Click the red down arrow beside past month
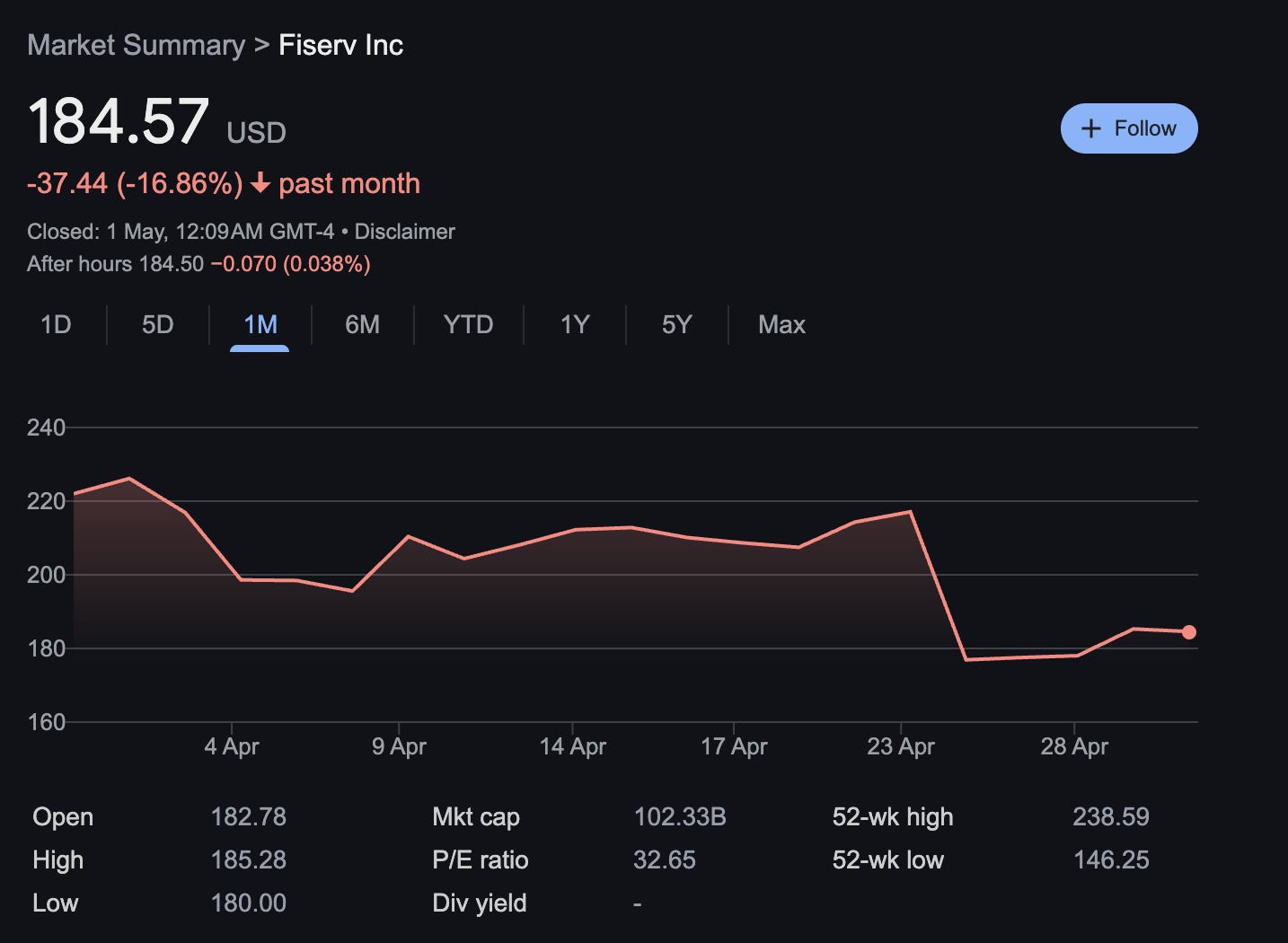1288x943 pixels. point(260,183)
